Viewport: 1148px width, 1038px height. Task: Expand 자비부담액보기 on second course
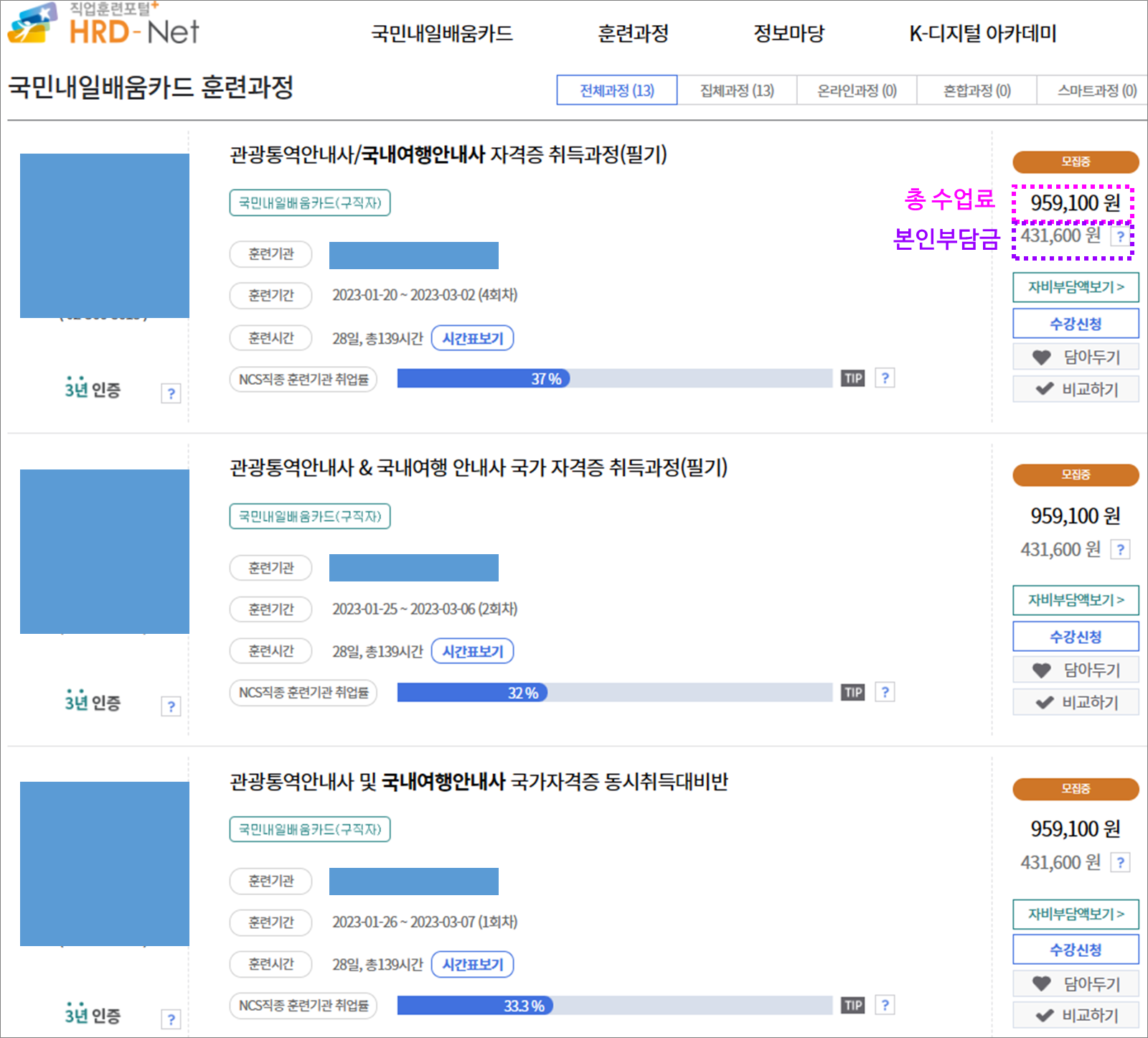pyautogui.click(x=1076, y=600)
